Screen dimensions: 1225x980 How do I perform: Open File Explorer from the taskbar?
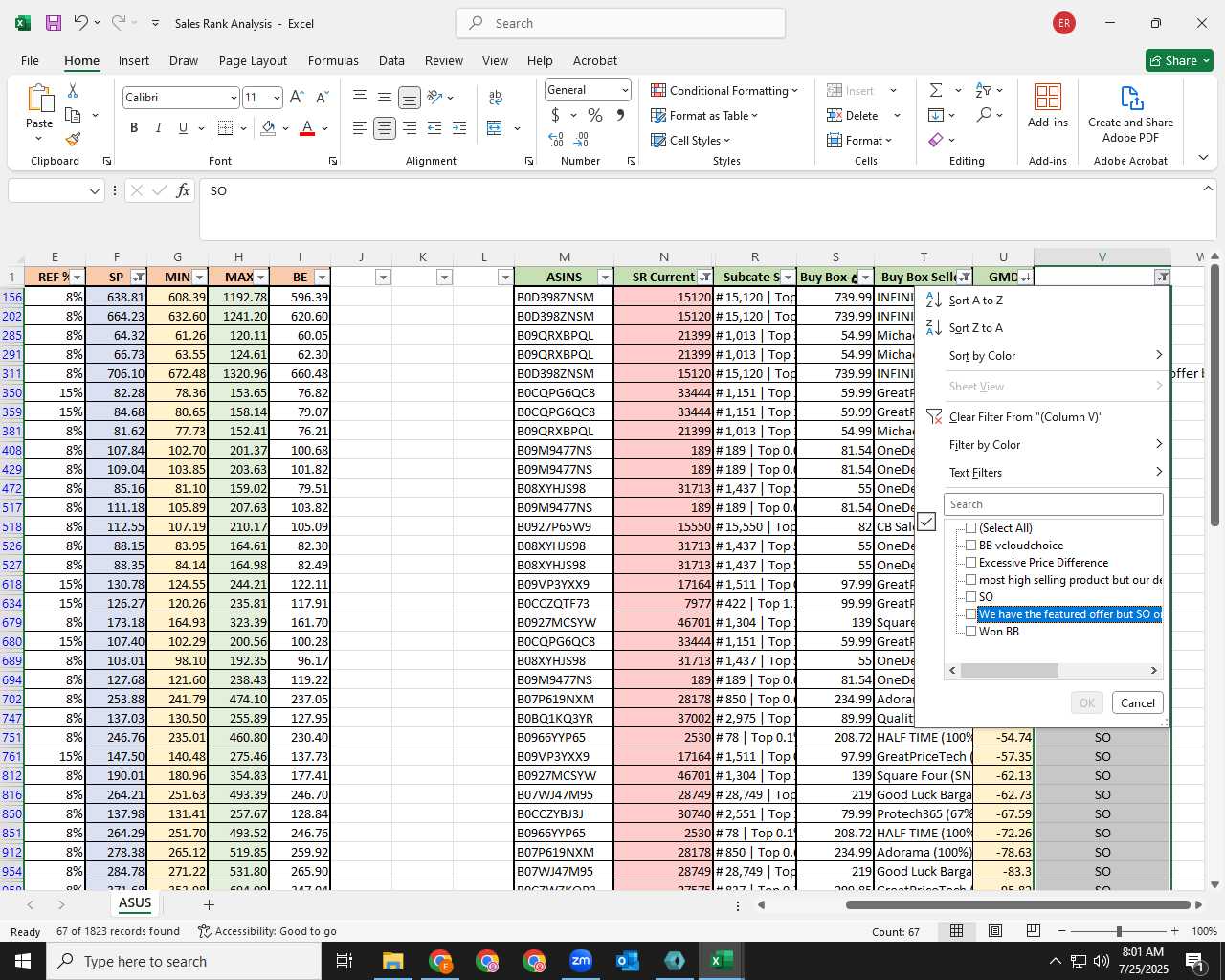pyautogui.click(x=393, y=961)
